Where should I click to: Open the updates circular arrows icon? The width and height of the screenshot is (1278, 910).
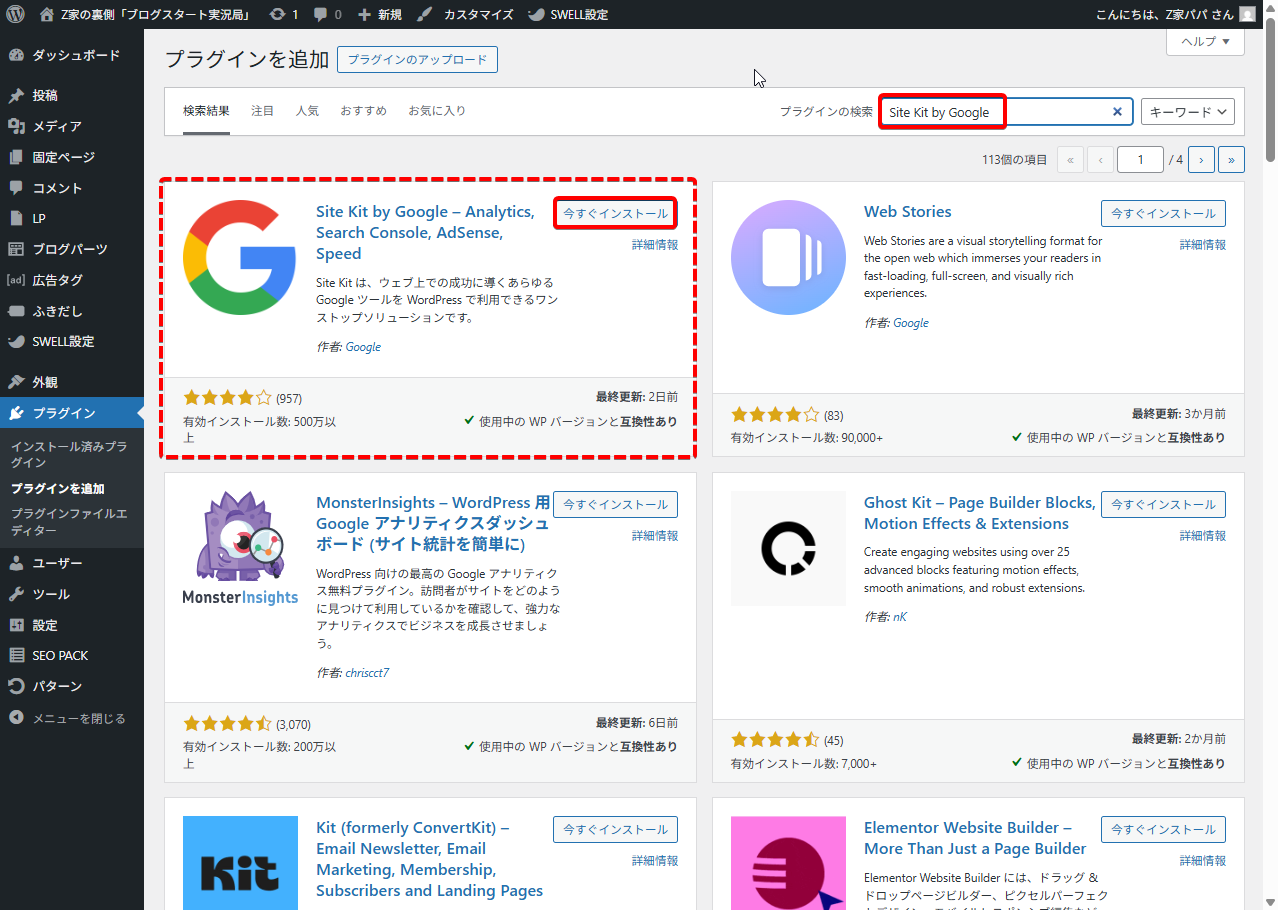(277, 15)
